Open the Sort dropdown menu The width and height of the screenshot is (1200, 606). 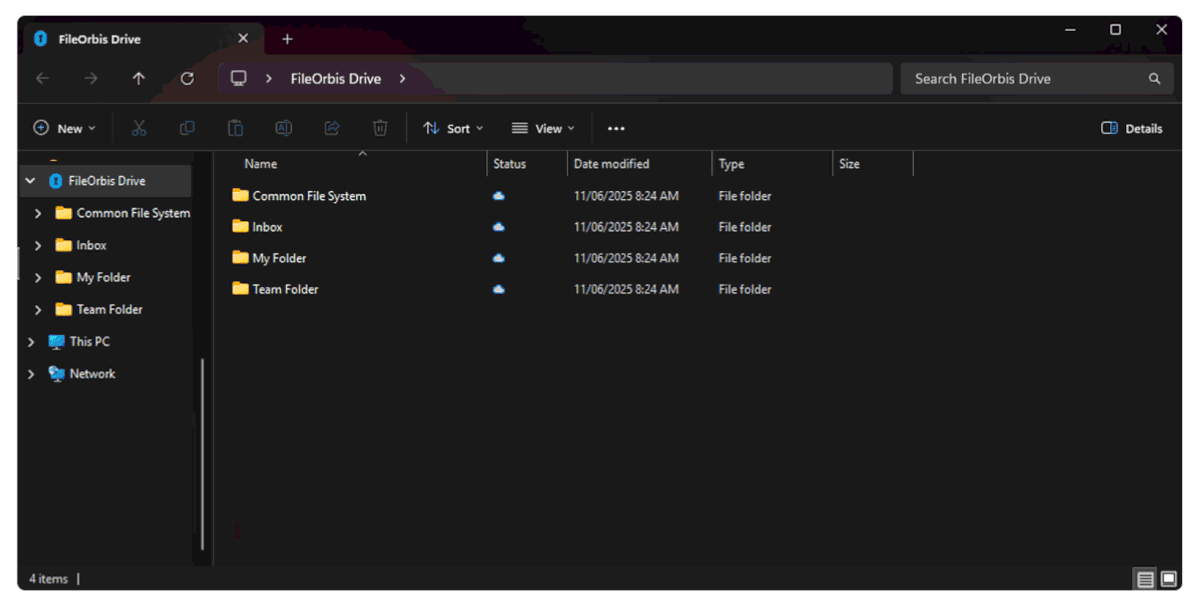tap(453, 128)
